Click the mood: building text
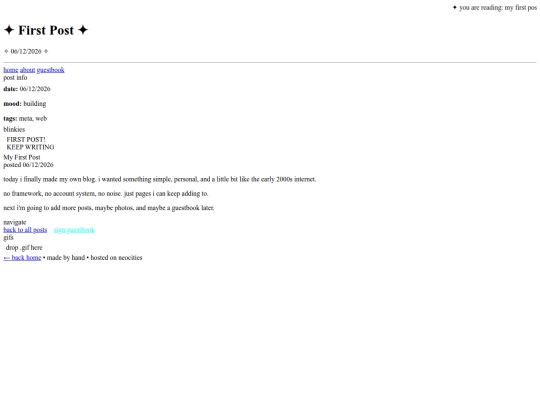The image size is (540, 405). pyautogui.click(x=25, y=104)
